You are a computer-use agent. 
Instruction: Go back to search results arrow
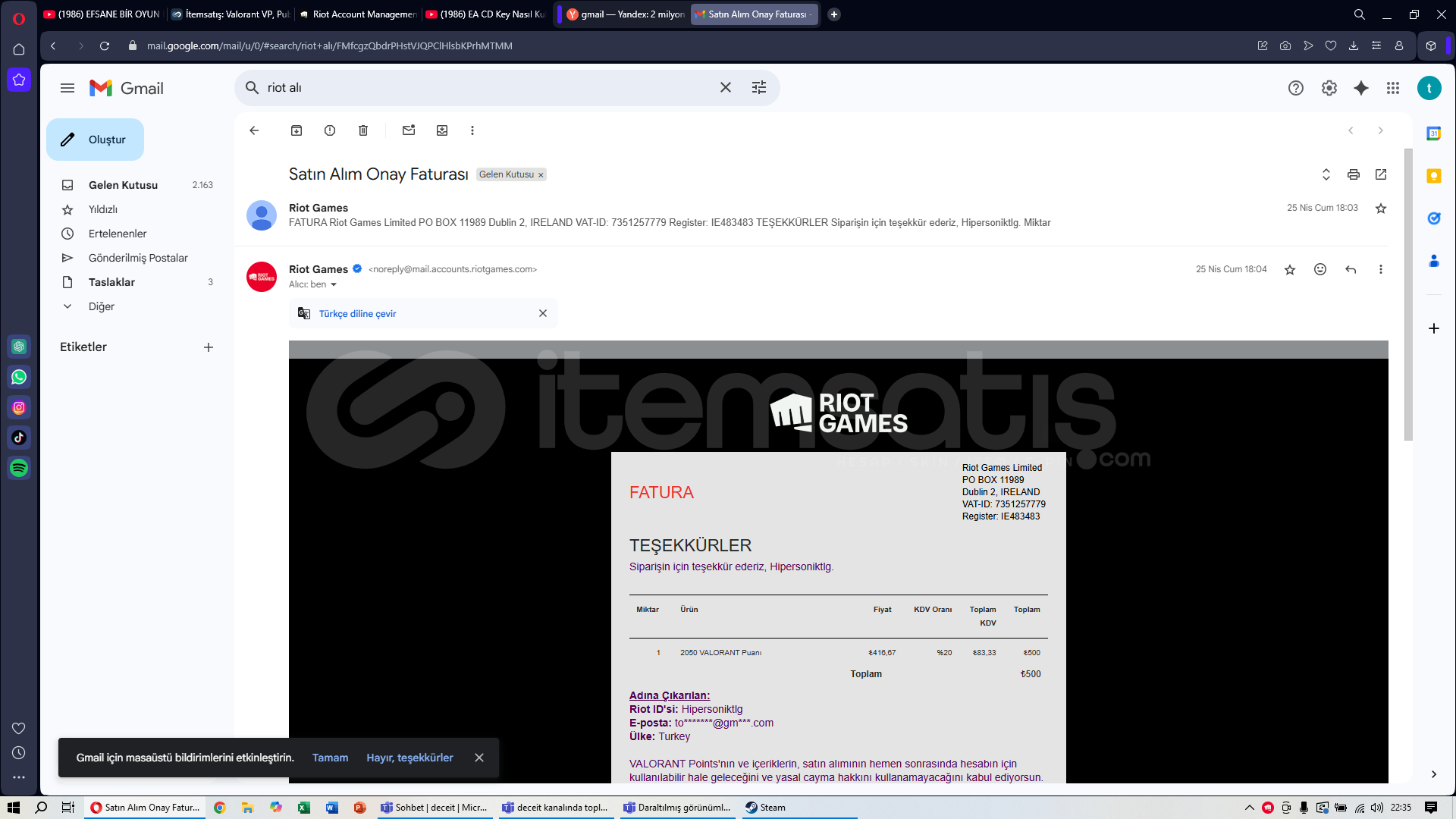tap(254, 130)
